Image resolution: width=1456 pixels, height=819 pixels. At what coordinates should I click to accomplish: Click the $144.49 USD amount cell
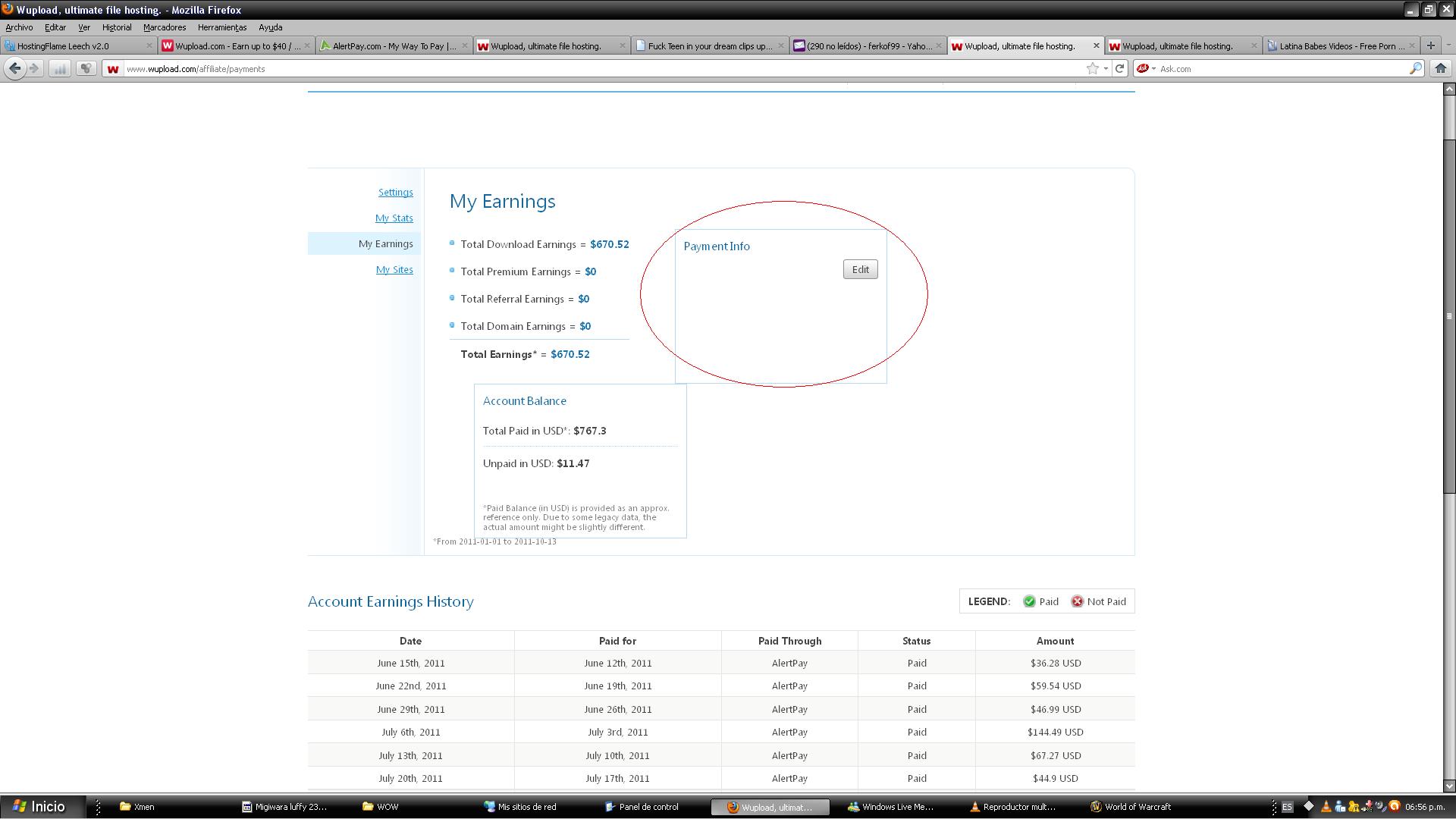tap(1055, 733)
